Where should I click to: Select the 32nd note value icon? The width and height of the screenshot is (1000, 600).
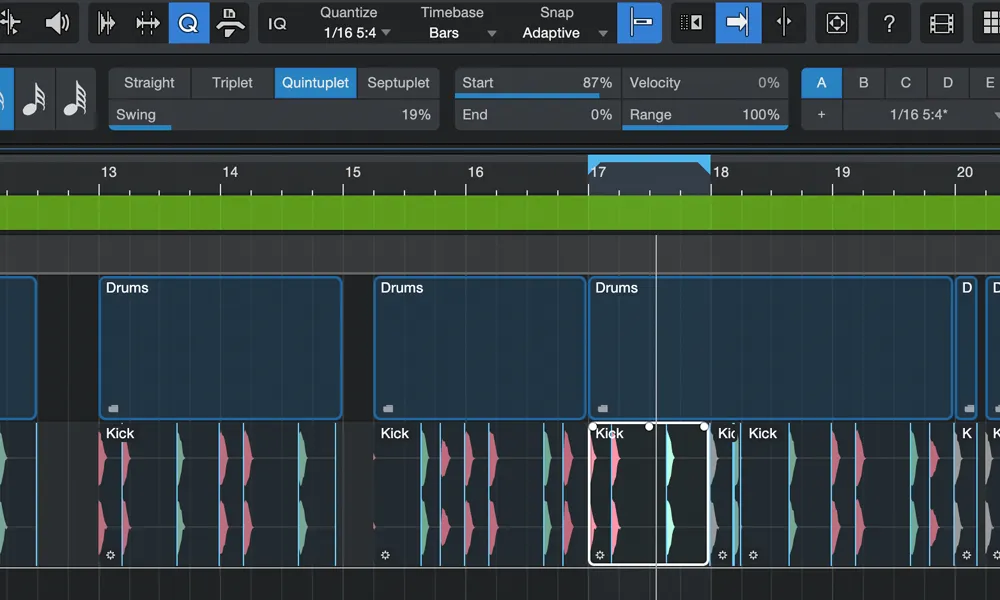point(34,99)
